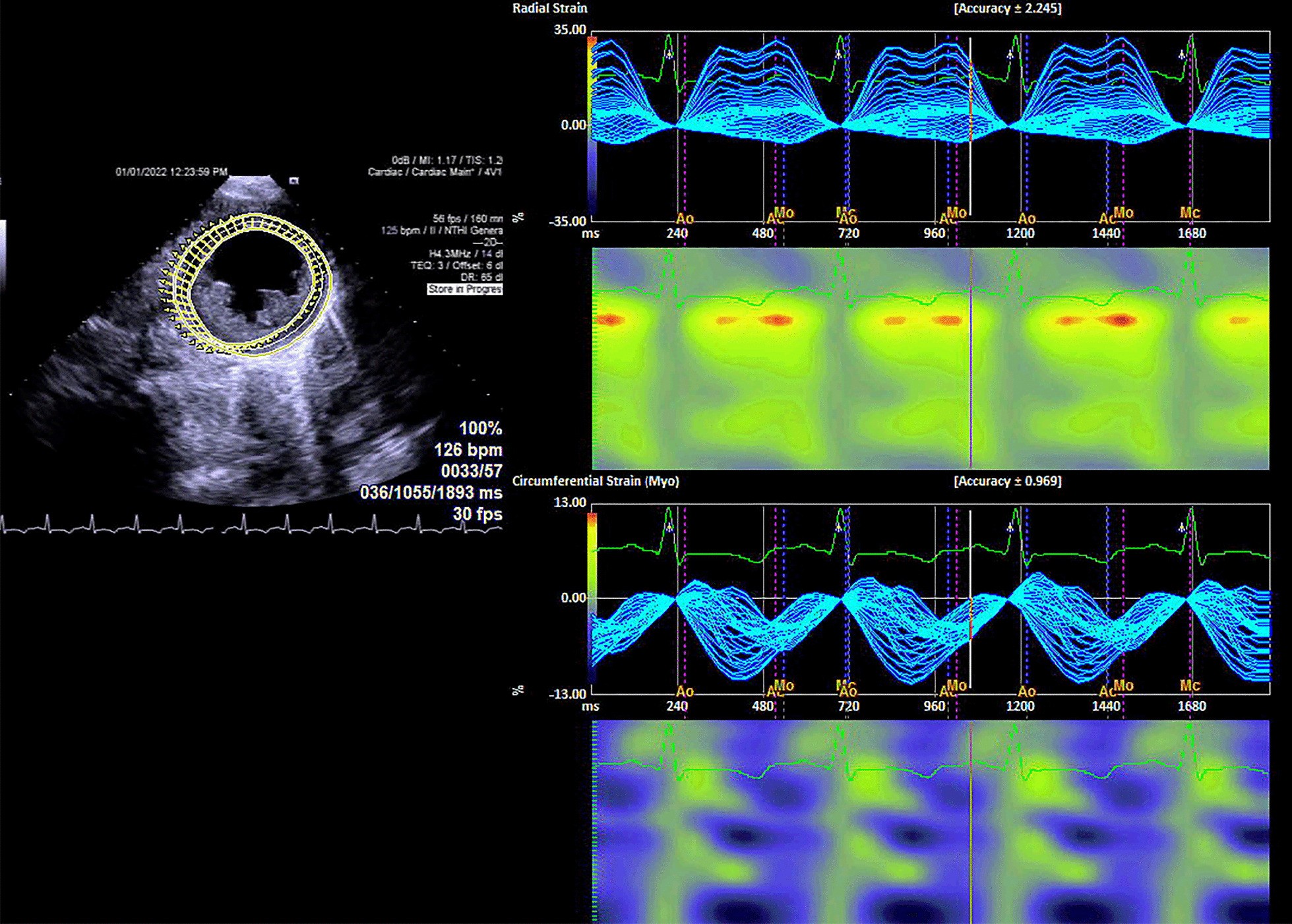Click the '0.00' baseline value on Radial Strain axis
This screenshot has height=924, width=1292.
[573, 125]
